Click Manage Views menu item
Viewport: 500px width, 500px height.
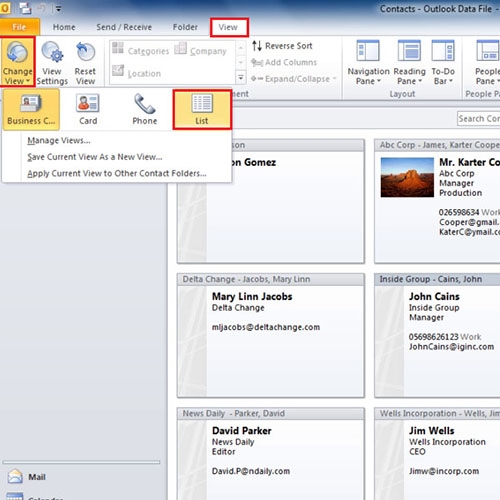click(x=59, y=141)
